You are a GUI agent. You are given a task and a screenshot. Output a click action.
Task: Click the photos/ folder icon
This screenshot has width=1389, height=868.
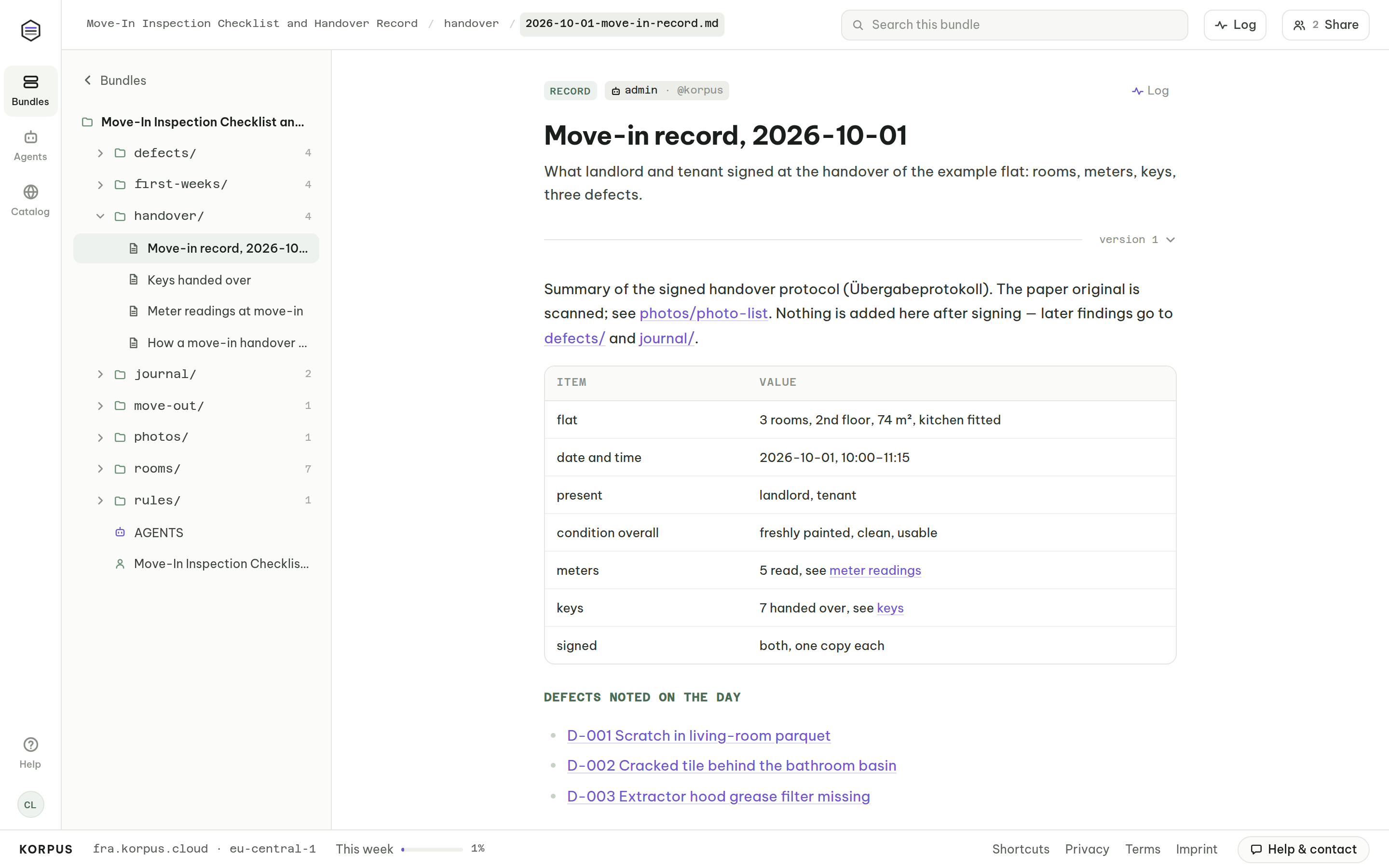point(120,437)
